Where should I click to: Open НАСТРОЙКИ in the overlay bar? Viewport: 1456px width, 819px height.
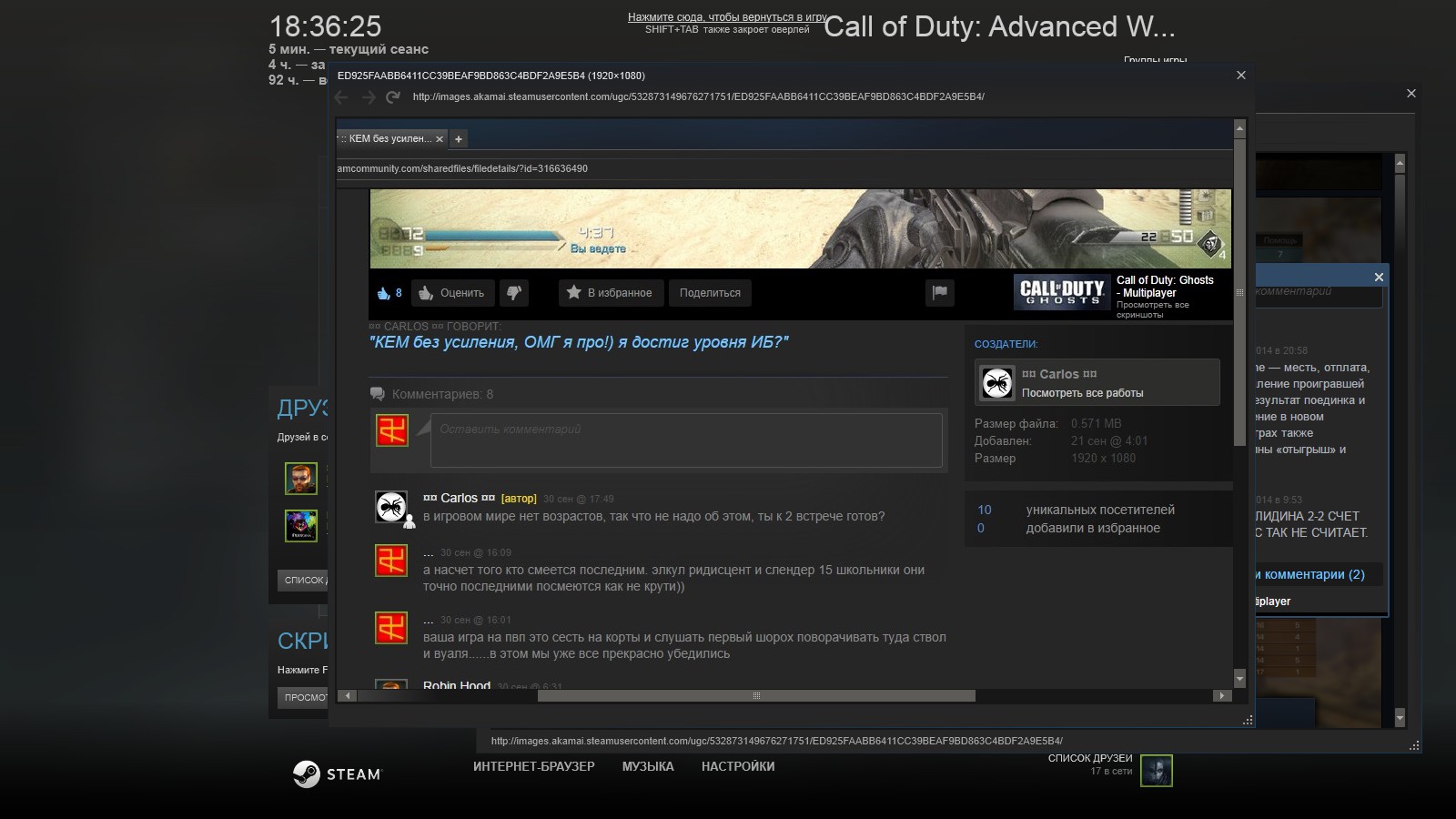[738, 766]
